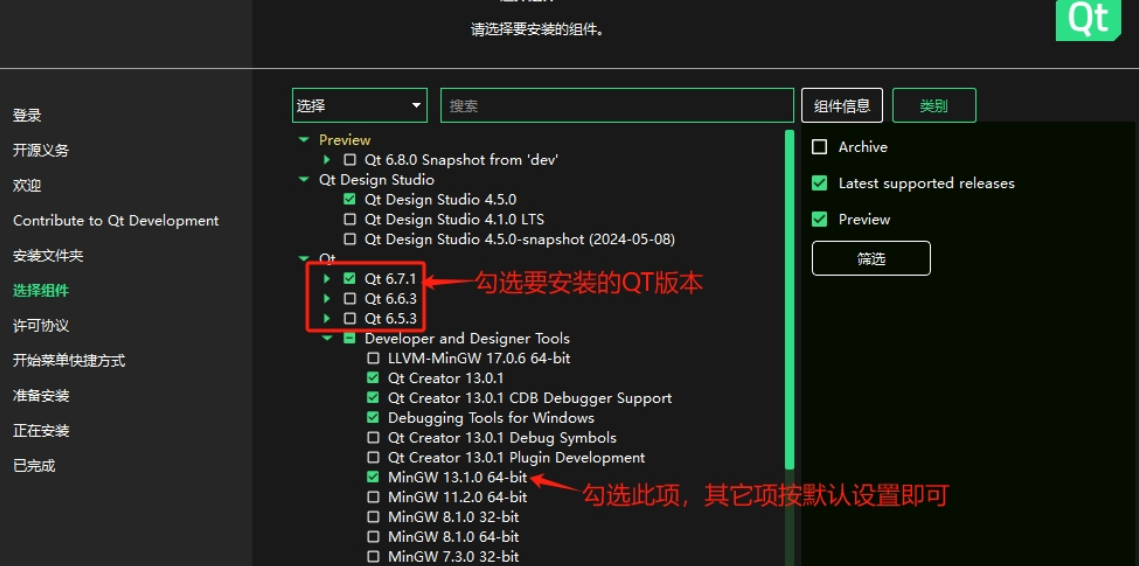The image size is (1139, 566).
Task: Collapse the Qt Design Studio group
Action: click(x=304, y=179)
